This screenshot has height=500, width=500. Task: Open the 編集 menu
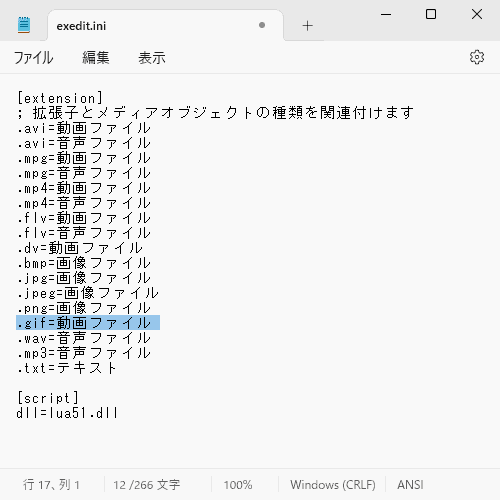(x=96, y=58)
